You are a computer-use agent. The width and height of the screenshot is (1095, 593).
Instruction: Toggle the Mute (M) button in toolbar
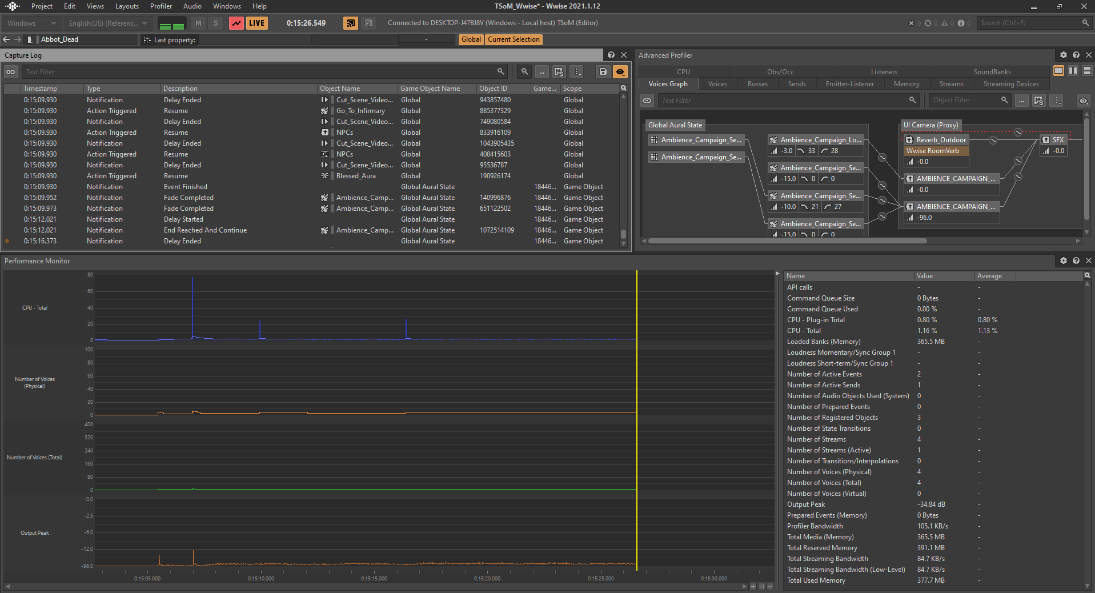click(x=199, y=22)
